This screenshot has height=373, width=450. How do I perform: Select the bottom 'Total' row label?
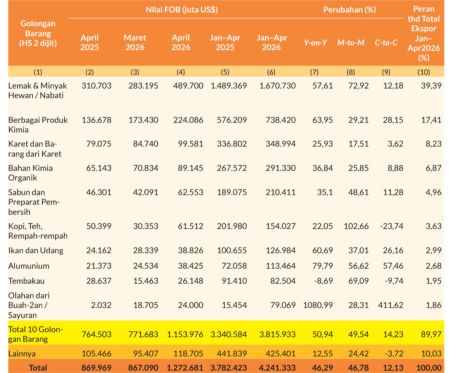click(38, 367)
